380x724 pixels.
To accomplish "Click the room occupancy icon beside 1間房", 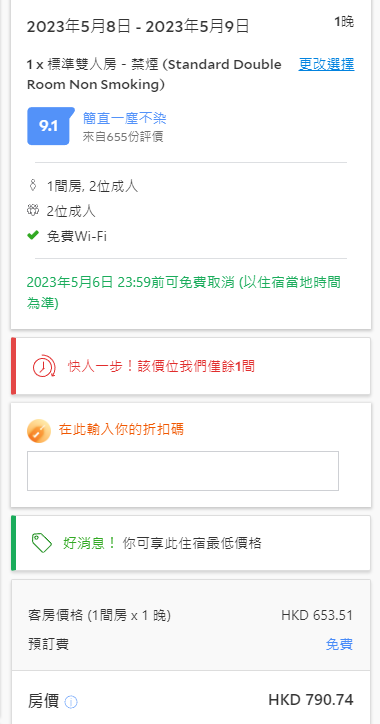I will [32, 186].
